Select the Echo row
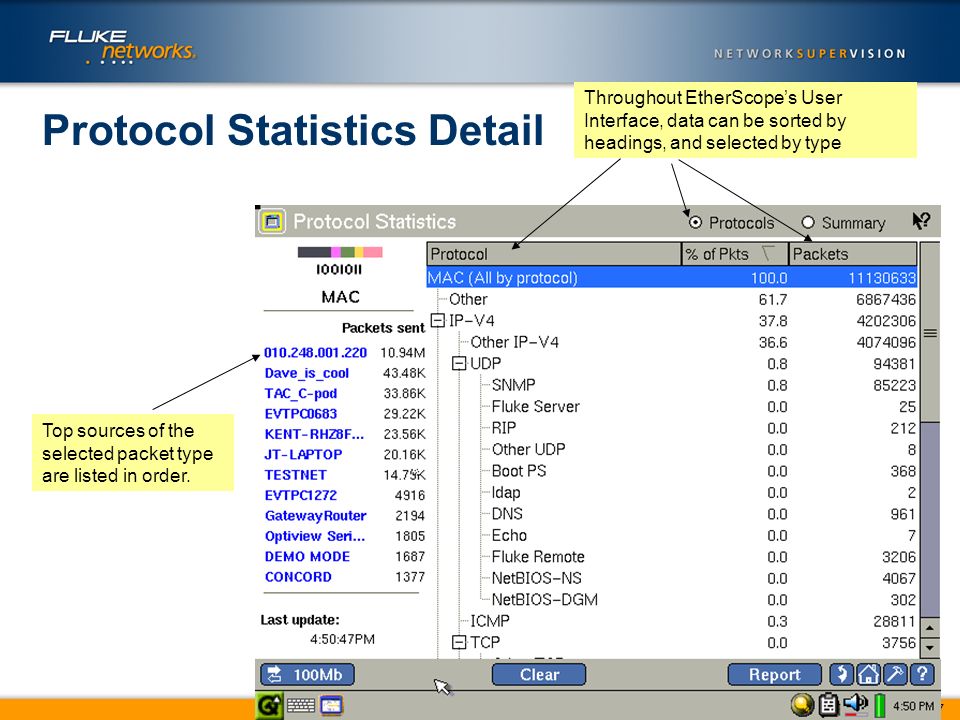960x720 pixels. 672,535
